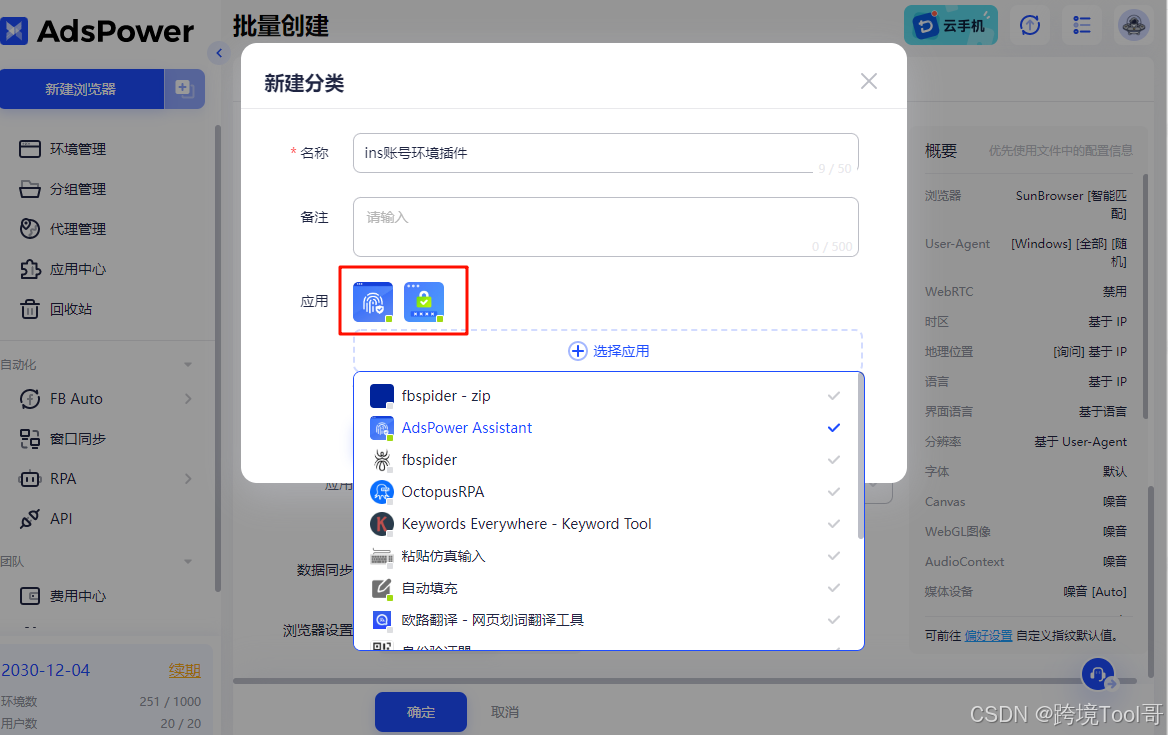Open the customer support headset button

(1098, 674)
